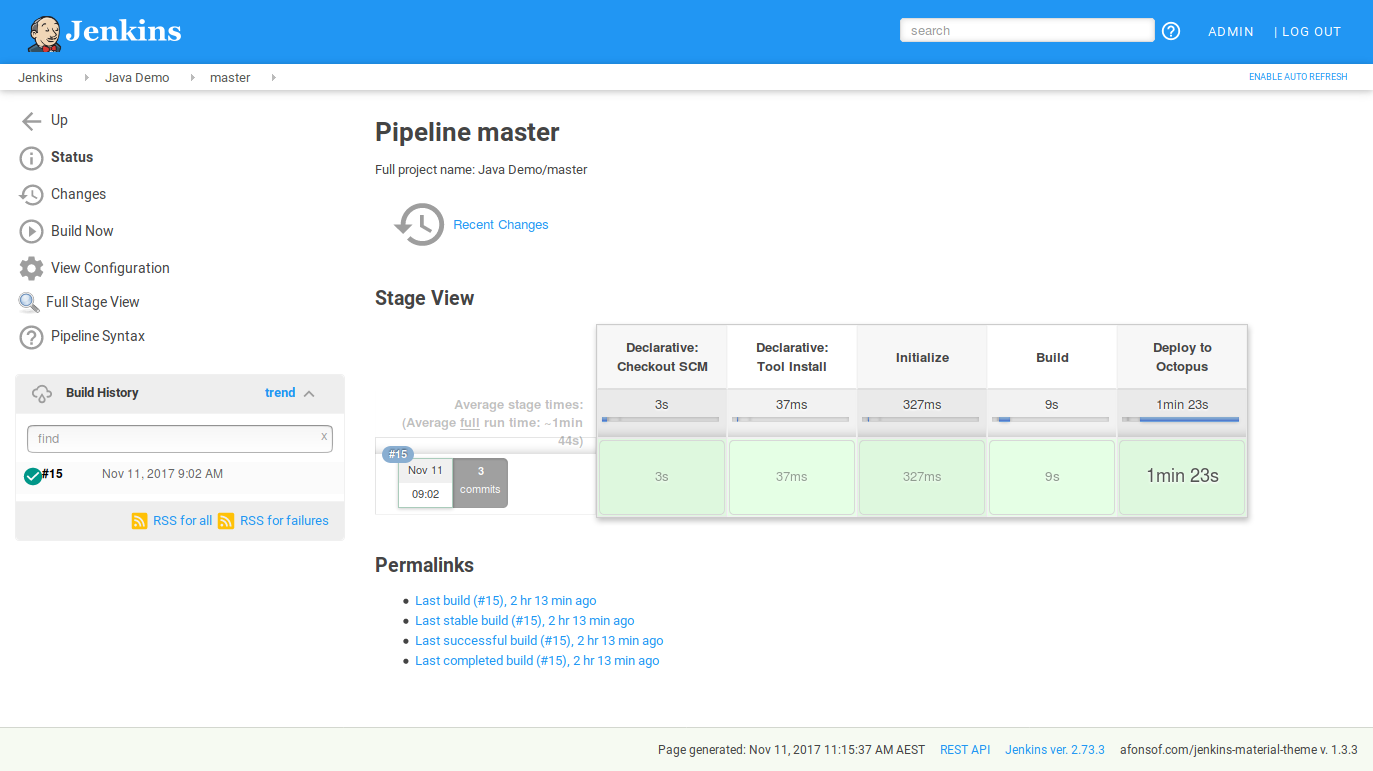Screen dimensions: 1373x771
Task: Open Pipeline Syntax help icon
Action: pyautogui.click(x=29, y=337)
